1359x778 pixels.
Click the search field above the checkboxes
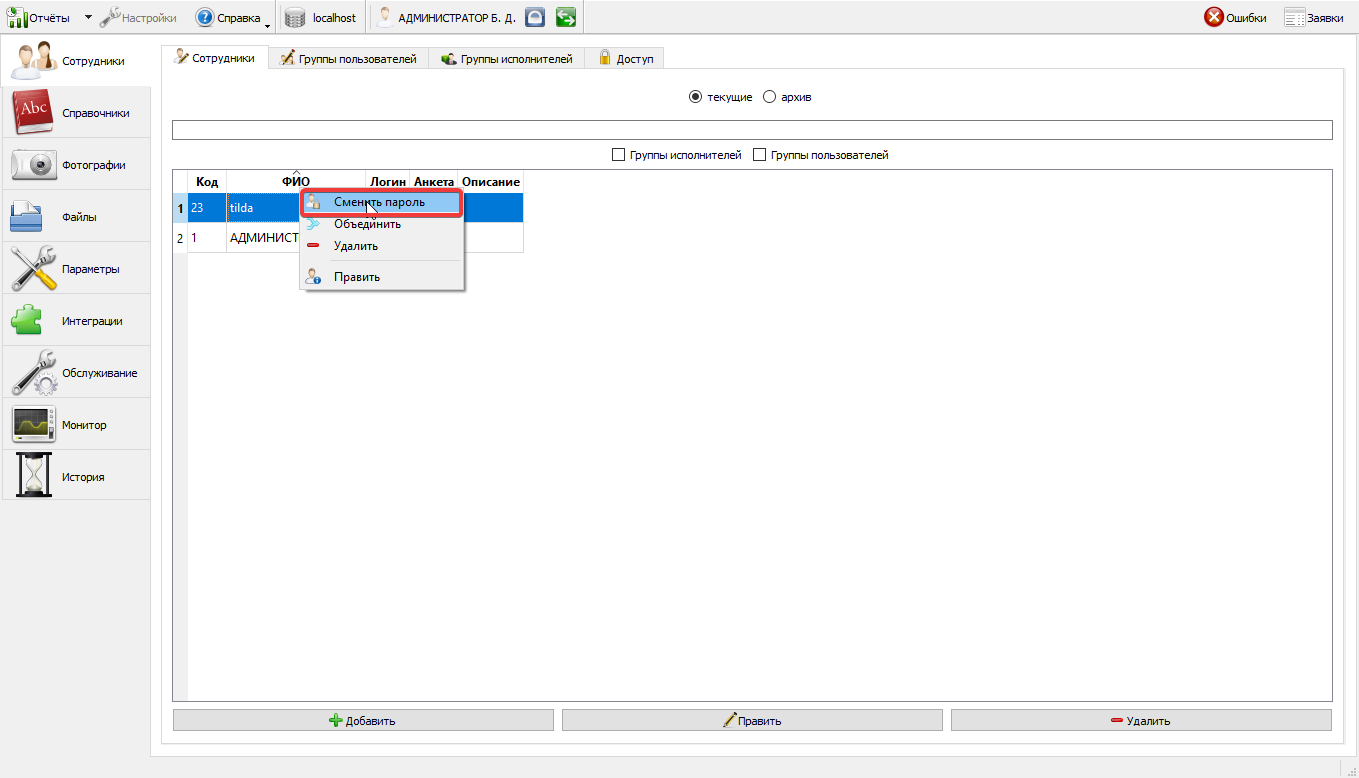pyautogui.click(x=752, y=130)
